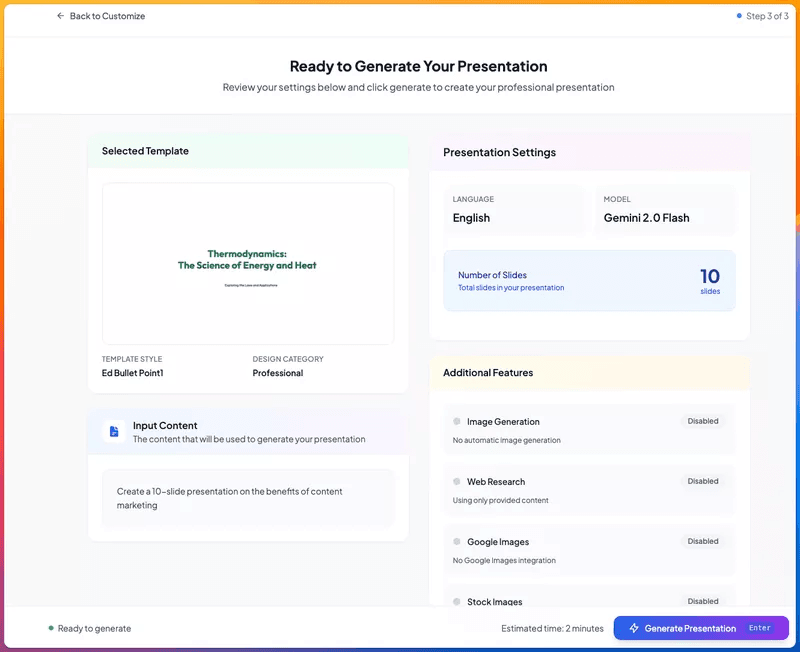
Task: Click the gray status dot beside Google Images
Action: point(457,542)
